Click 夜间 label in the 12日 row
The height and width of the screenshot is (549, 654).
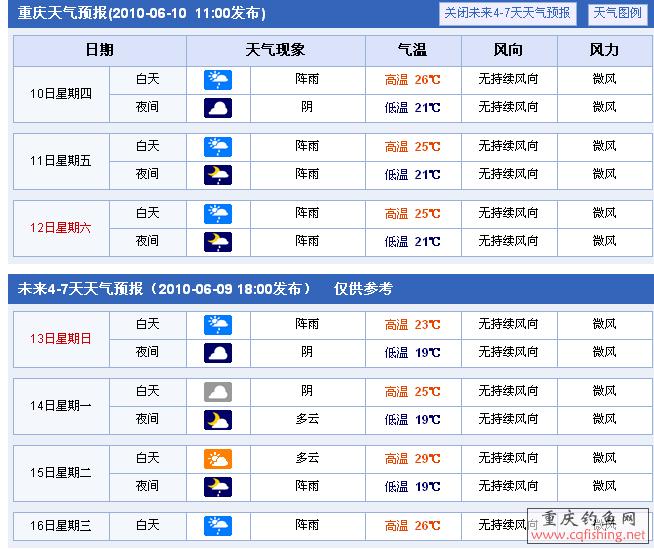pos(148,241)
